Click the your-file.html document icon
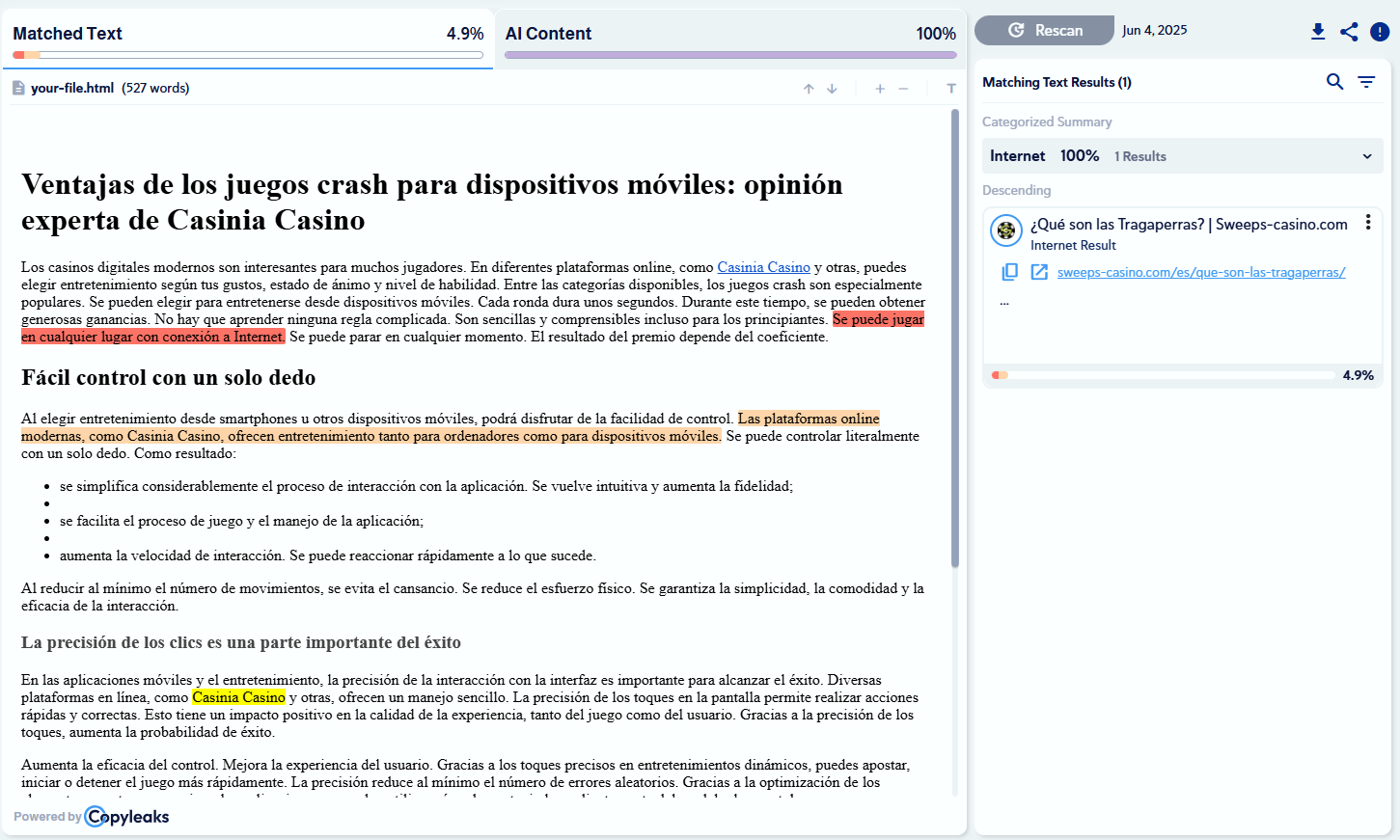This screenshot has width=1400, height=840. pos(18,88)
